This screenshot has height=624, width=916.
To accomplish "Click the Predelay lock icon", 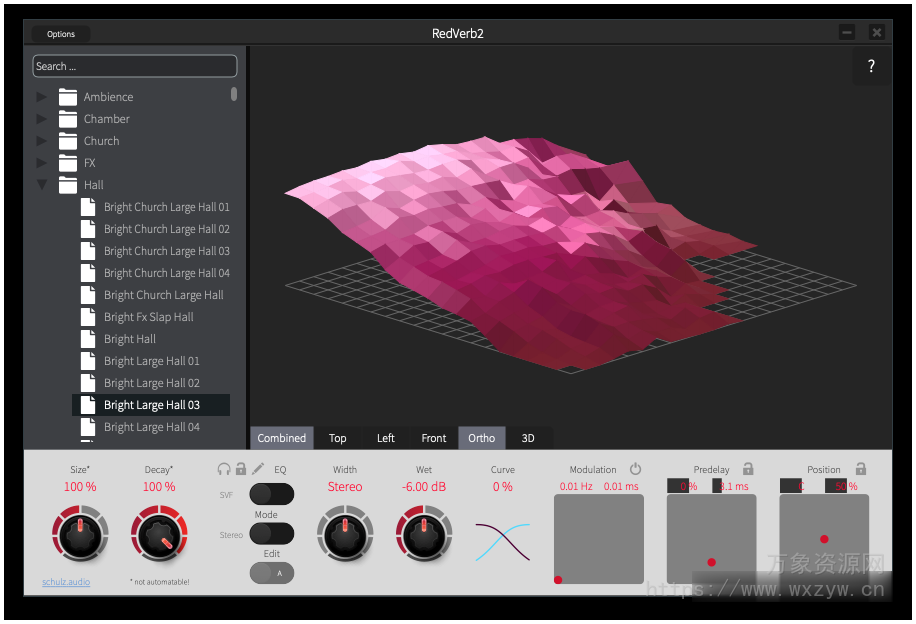I will pyautogui.click(x=747, y=468).
